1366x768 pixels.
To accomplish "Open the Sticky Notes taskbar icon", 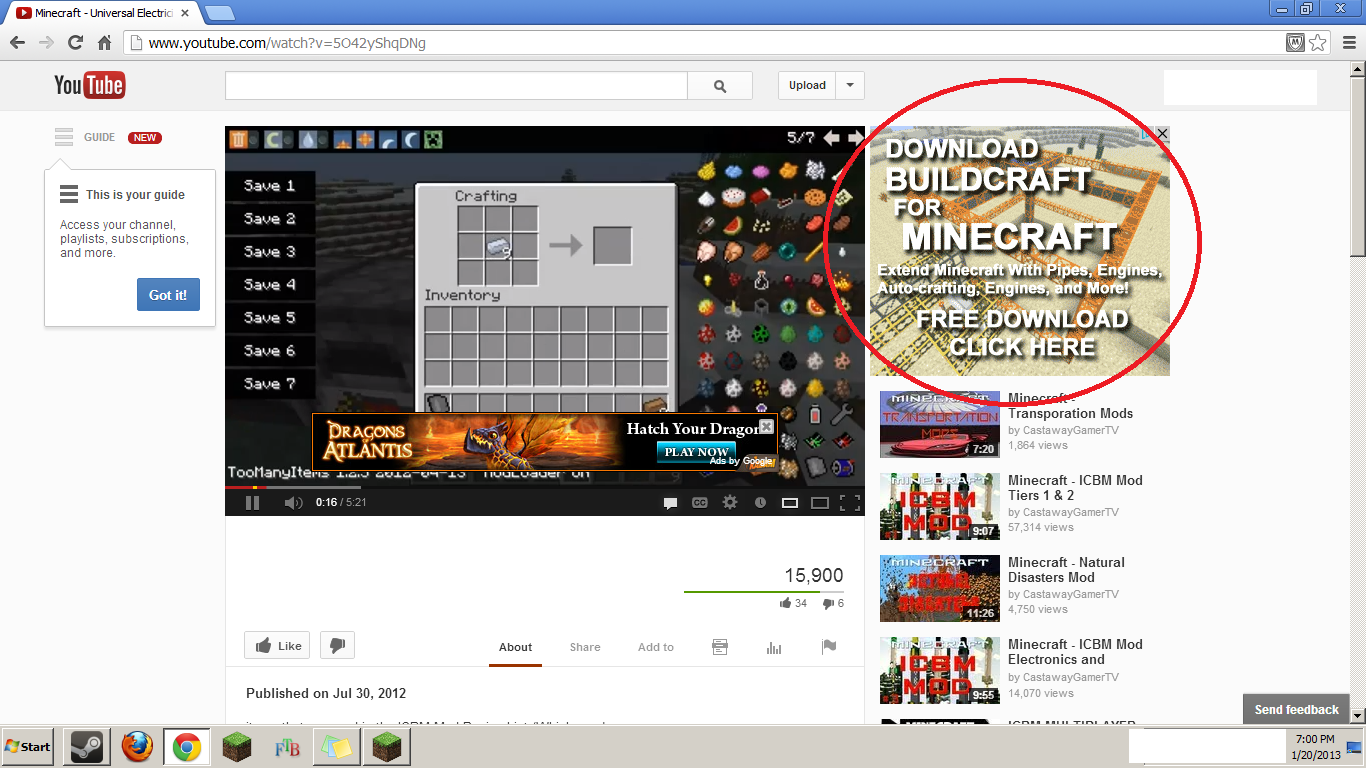I will pyautogui.click(x=336, y=746).
